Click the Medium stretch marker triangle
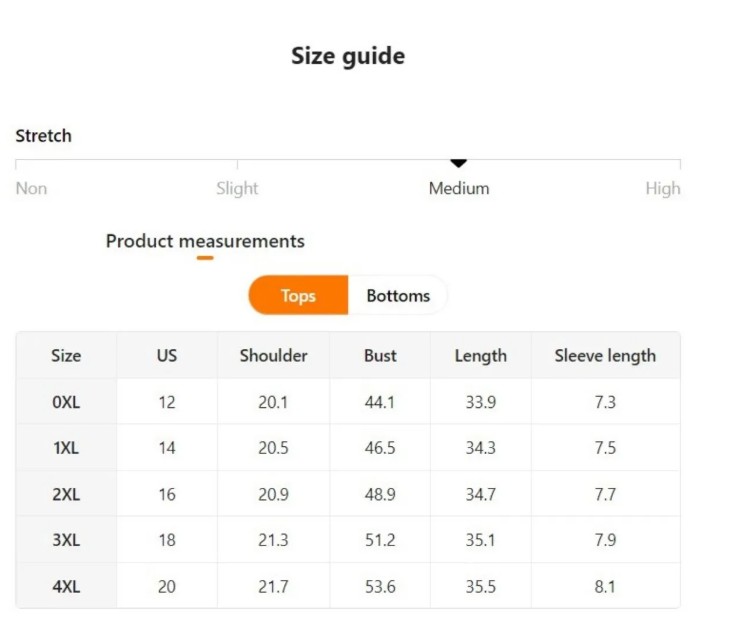Image resolution: width=741 pixels, height=628 pixels. coord(458,163)
